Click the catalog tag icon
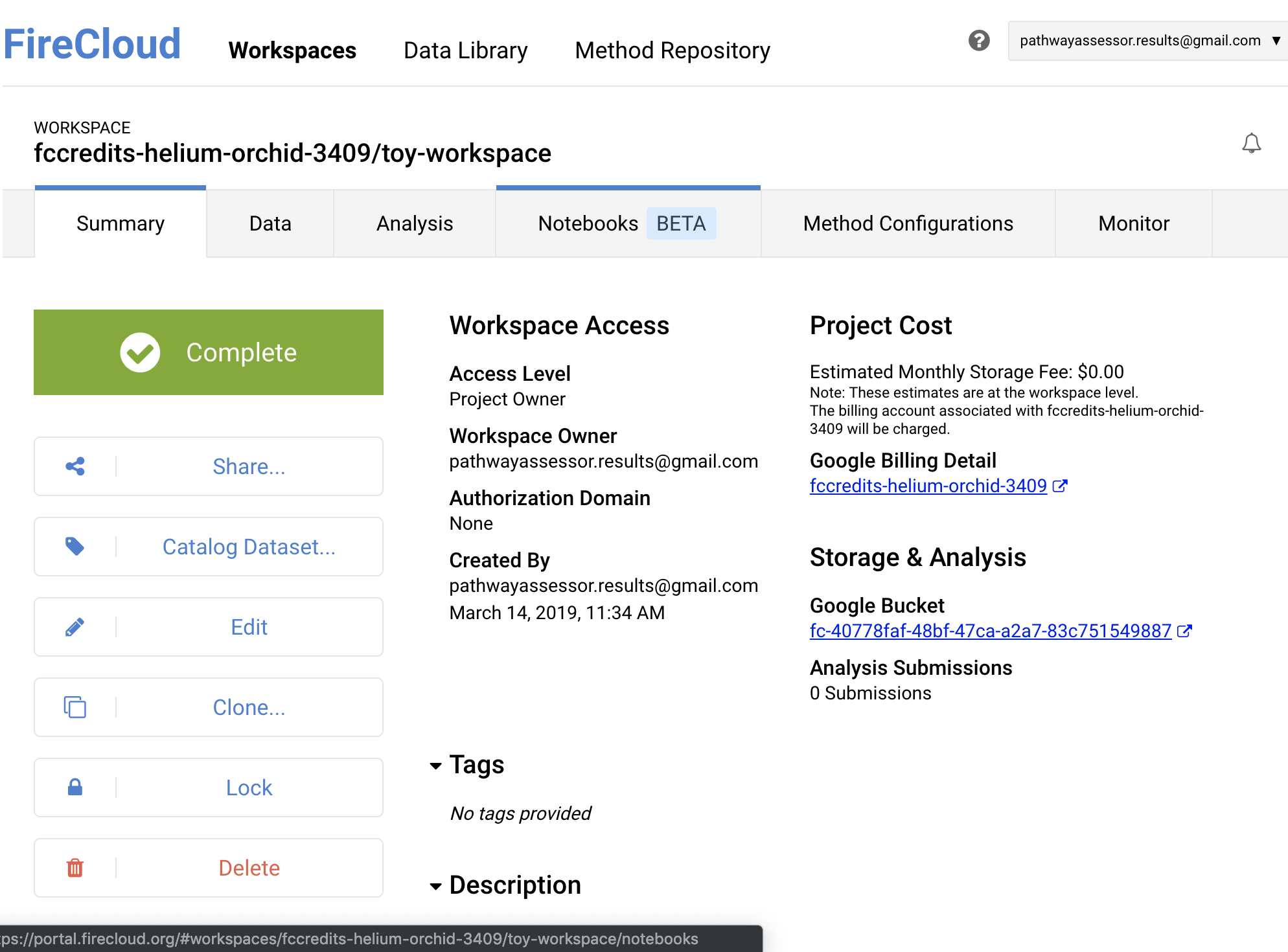The width and height of the screenshot is (1288, 952). pos(75,547)
